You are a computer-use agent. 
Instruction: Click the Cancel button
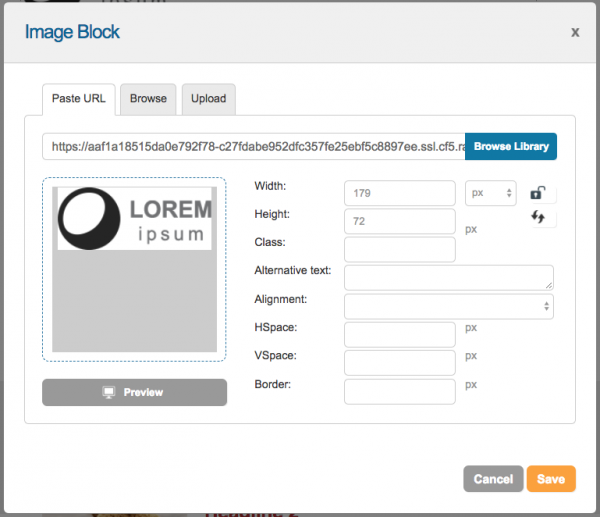pyautogui.click(x=493, y=479)
